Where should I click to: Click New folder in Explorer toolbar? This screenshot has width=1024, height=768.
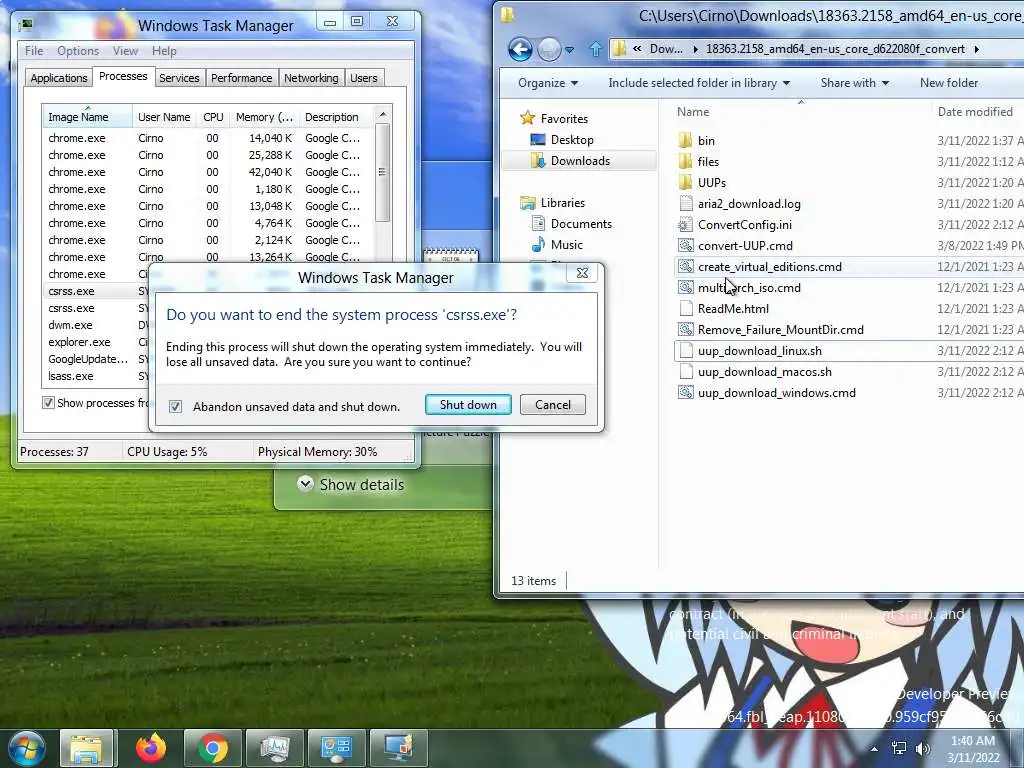click(949, 83)
